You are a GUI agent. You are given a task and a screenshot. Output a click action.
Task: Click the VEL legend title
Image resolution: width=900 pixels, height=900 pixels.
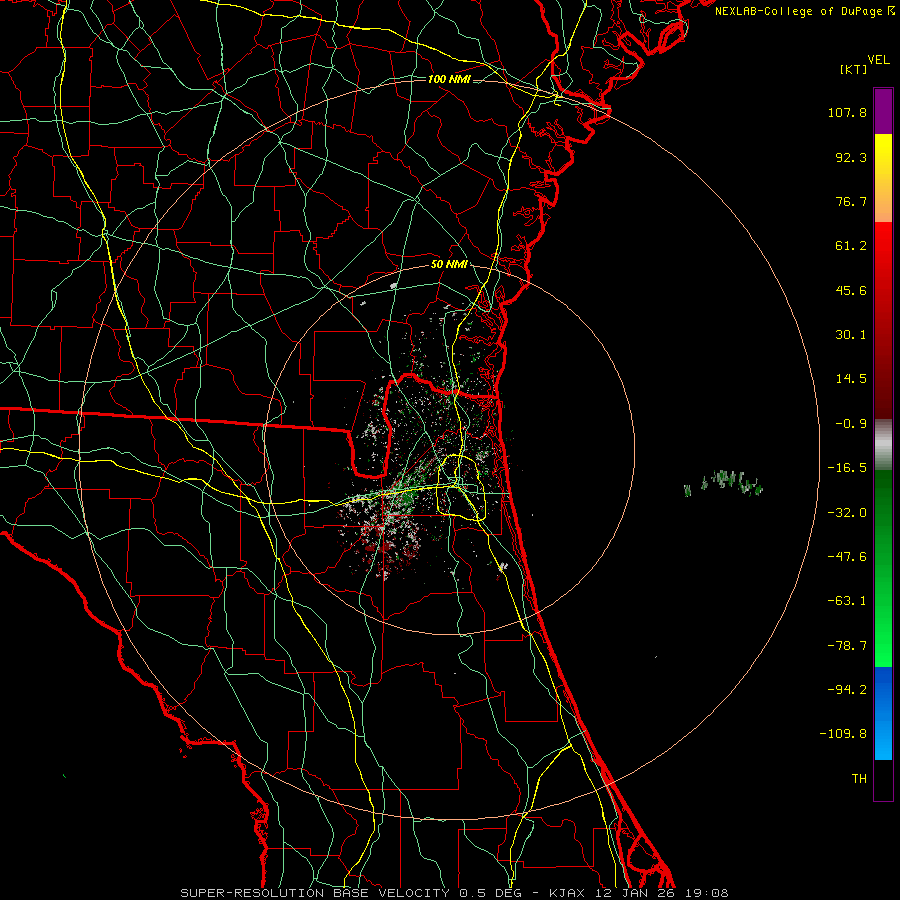click(878, 60)
